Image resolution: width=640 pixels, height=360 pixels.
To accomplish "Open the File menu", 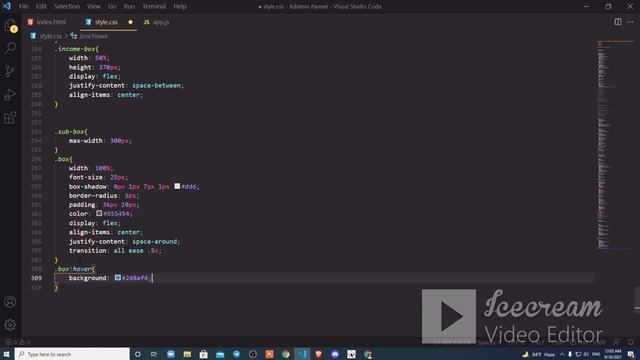I will tap(24, 6).
